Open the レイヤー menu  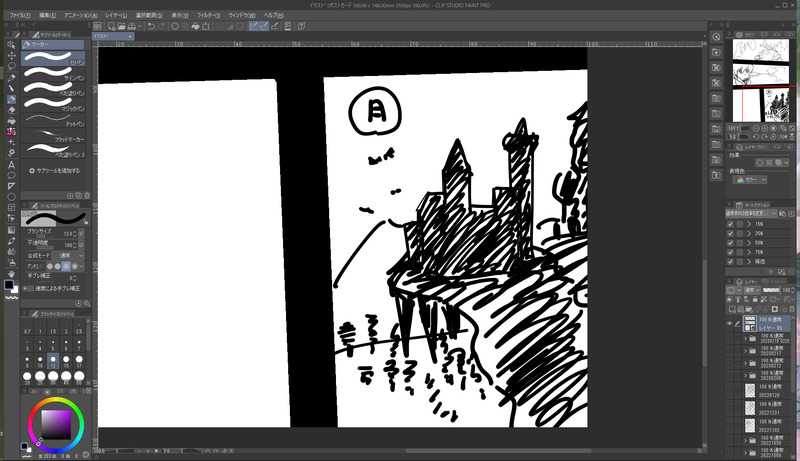point(116,15)
